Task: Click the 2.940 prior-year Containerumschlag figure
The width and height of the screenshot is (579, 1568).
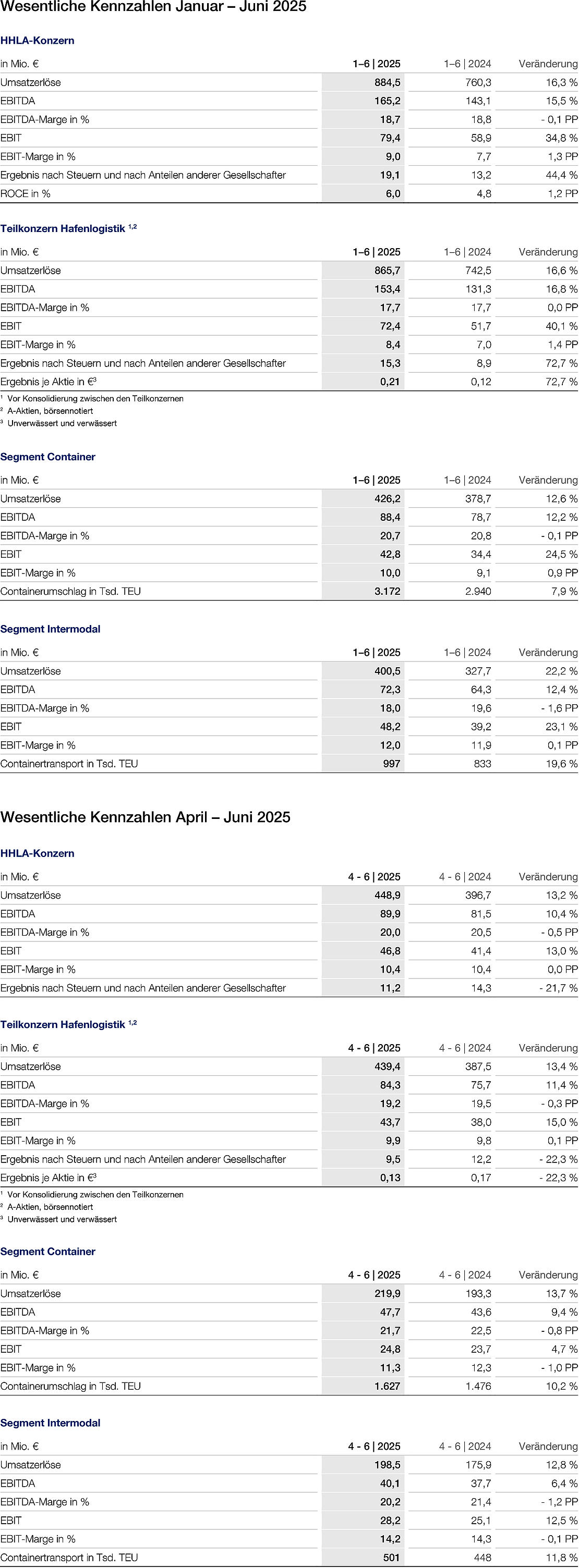Action: 478,591
